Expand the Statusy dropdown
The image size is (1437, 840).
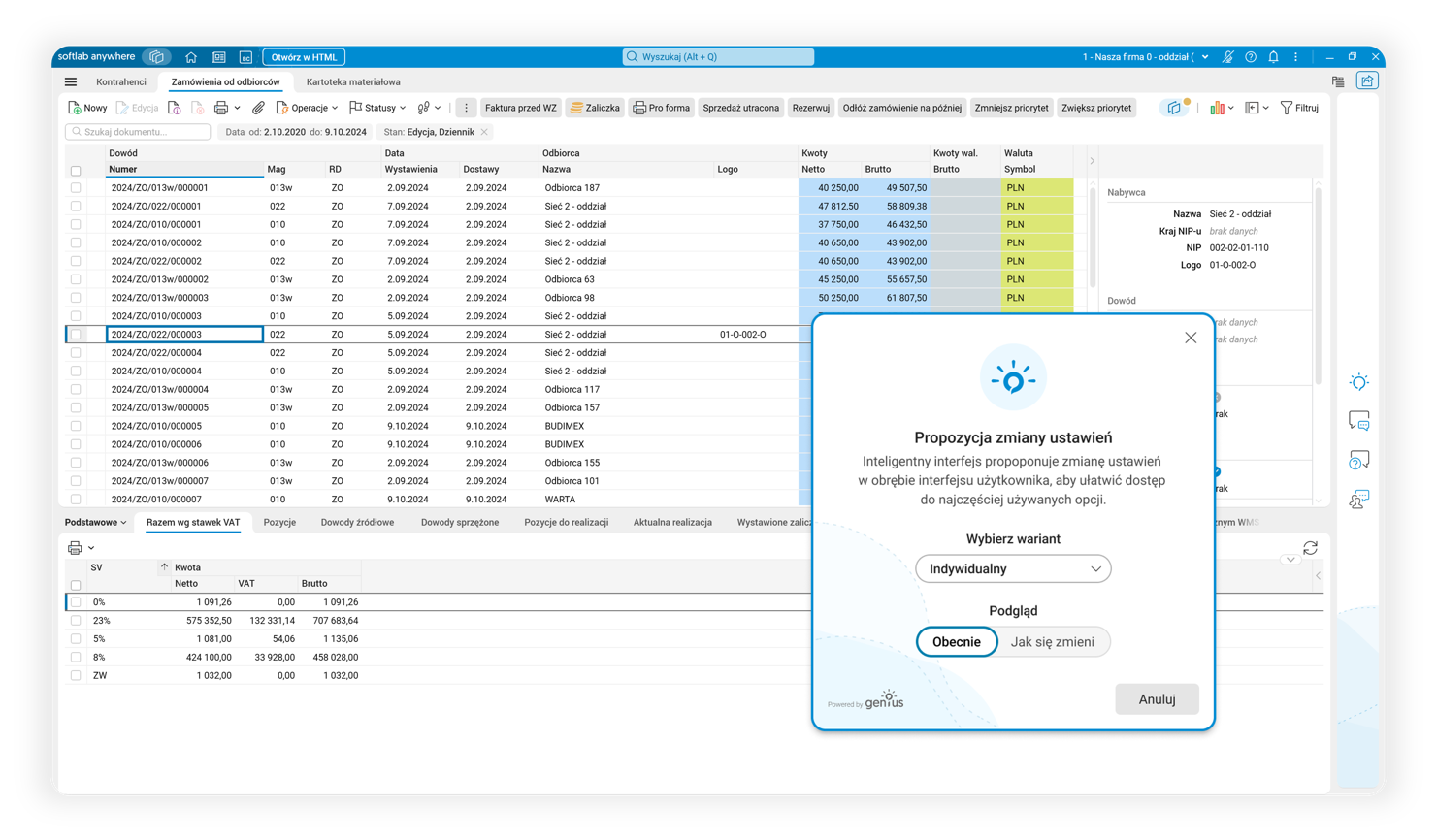click(x=377, y=108)
